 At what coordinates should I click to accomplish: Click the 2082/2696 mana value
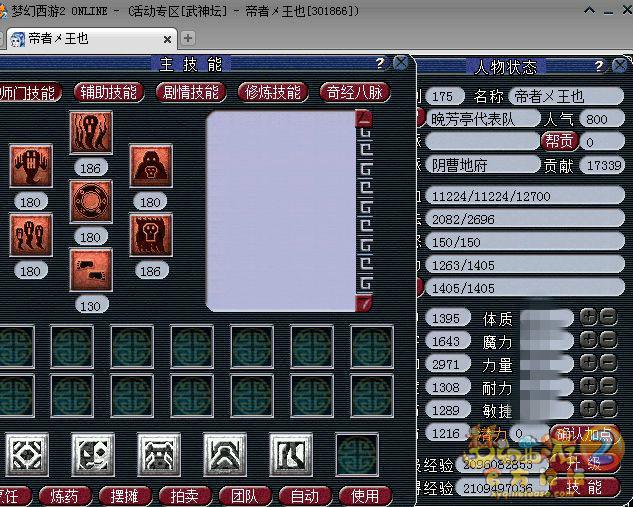coord(525,219)
